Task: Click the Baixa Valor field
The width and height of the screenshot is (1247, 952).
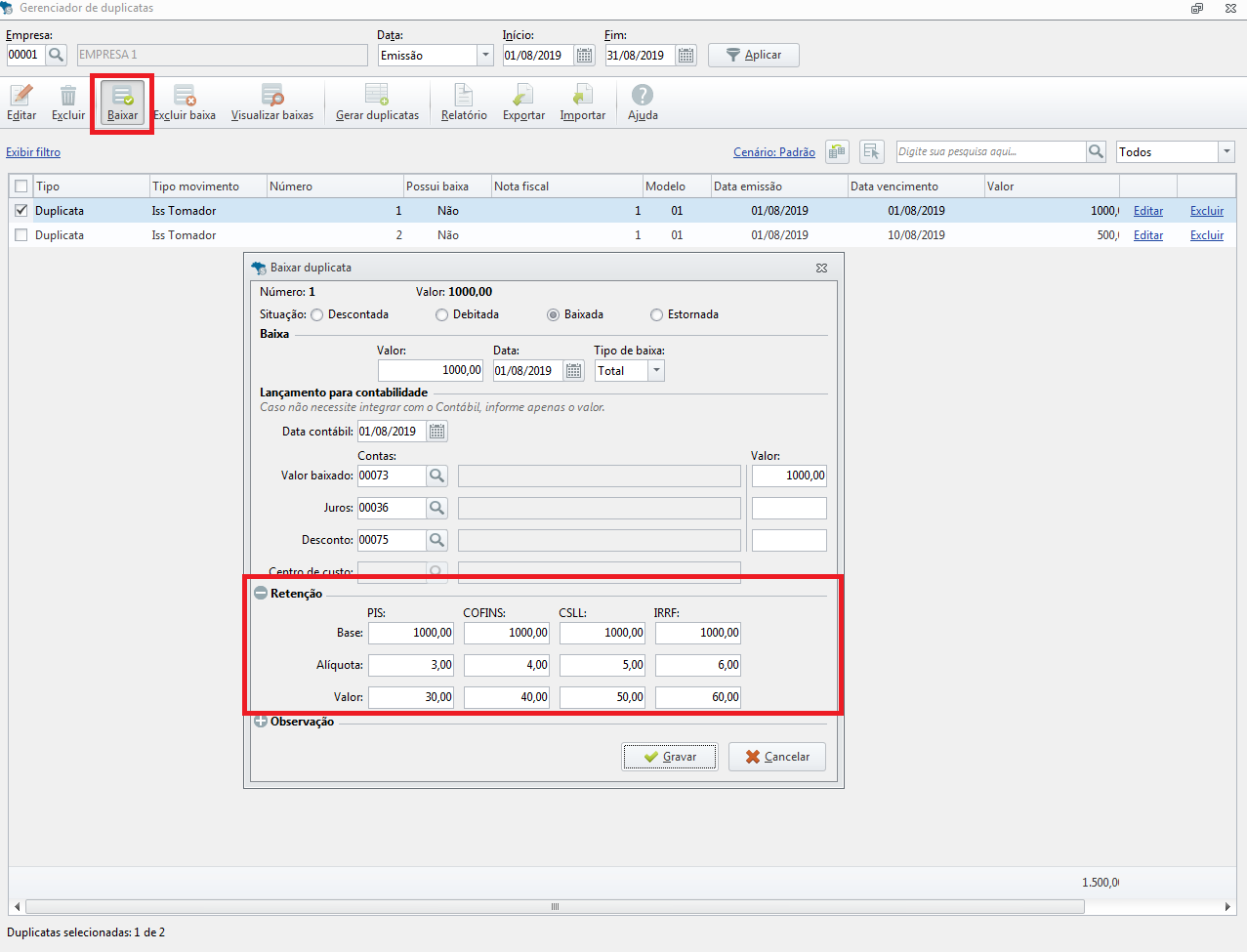Action: 431,371
